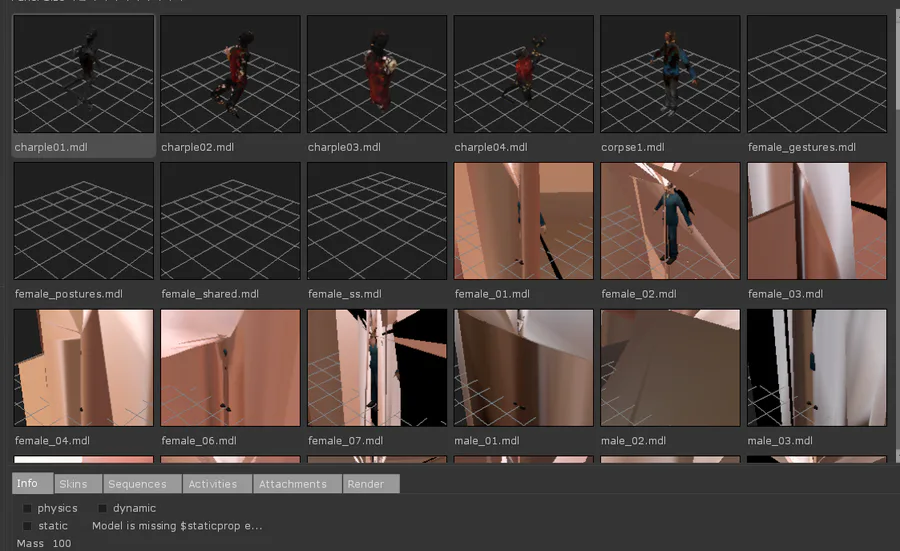Choose the female_03.mdl model preview
This screenshot has width=900, height=551.
(817, 221)
